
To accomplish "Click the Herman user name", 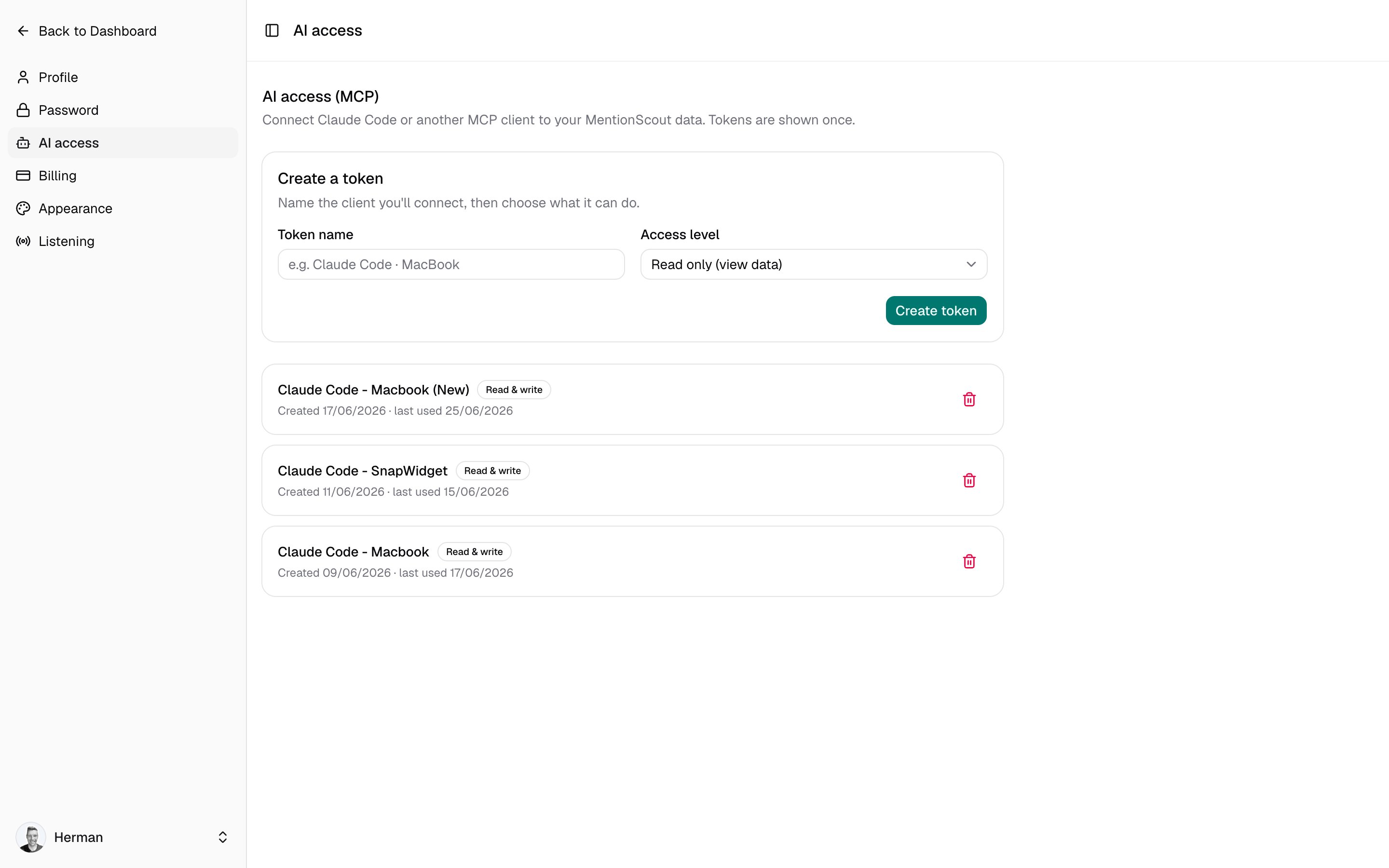I will (79, 837).
